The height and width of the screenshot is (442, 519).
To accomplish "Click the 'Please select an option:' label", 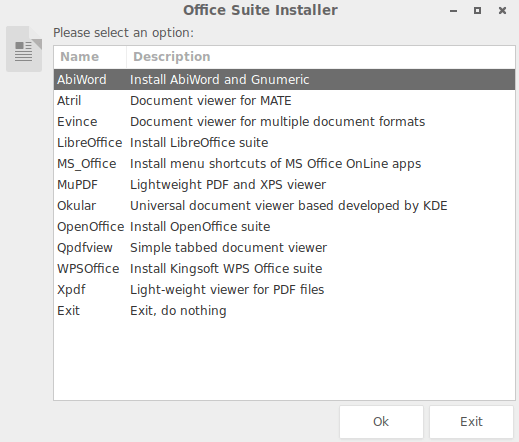I will pyautogui.click(x=123, y=33).
